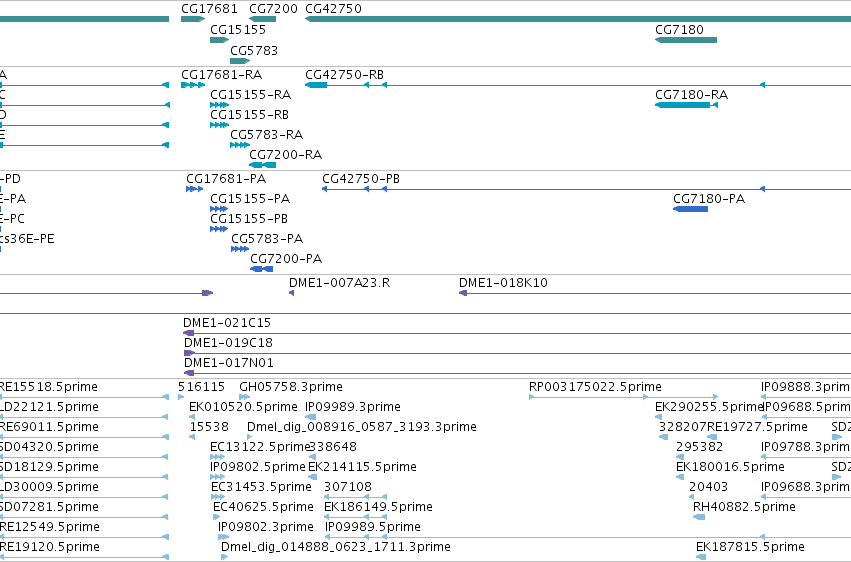
Task: Select protein CG7180-PA label
Action: [709, 199]
